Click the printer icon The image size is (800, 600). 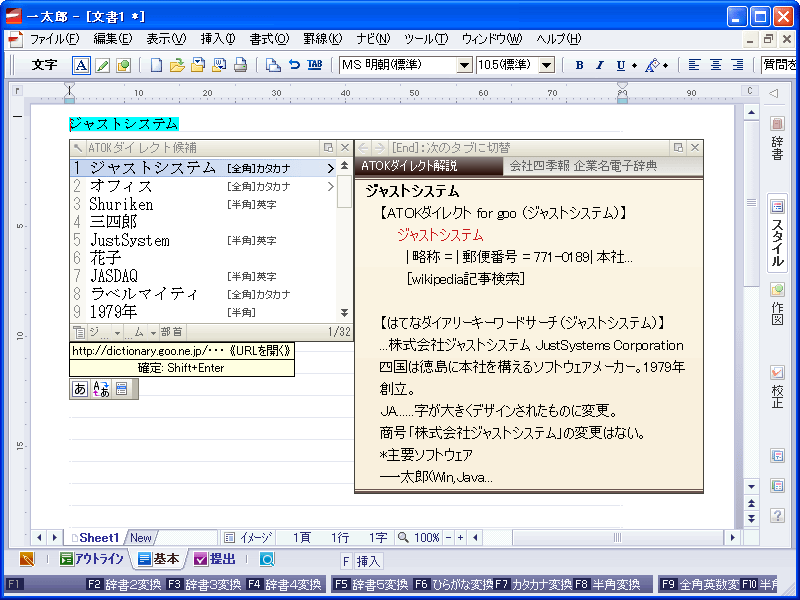[x=240, y=65]
